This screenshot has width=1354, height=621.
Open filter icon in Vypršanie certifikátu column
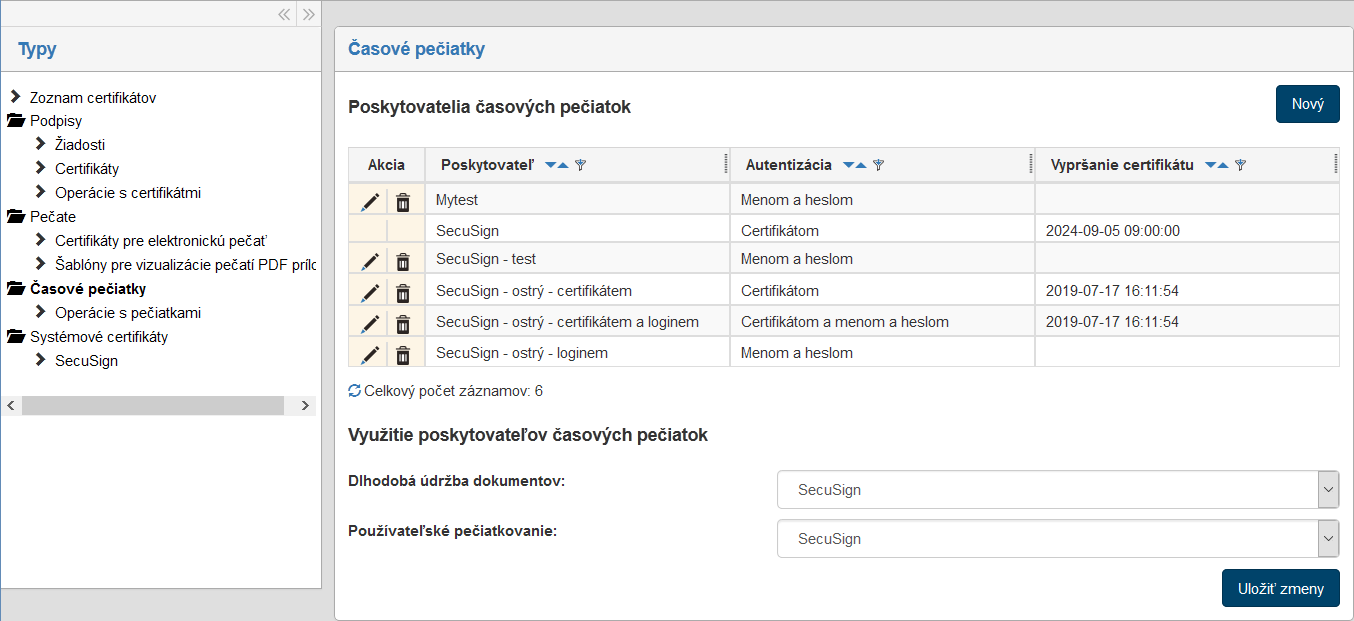(1241, 165)
